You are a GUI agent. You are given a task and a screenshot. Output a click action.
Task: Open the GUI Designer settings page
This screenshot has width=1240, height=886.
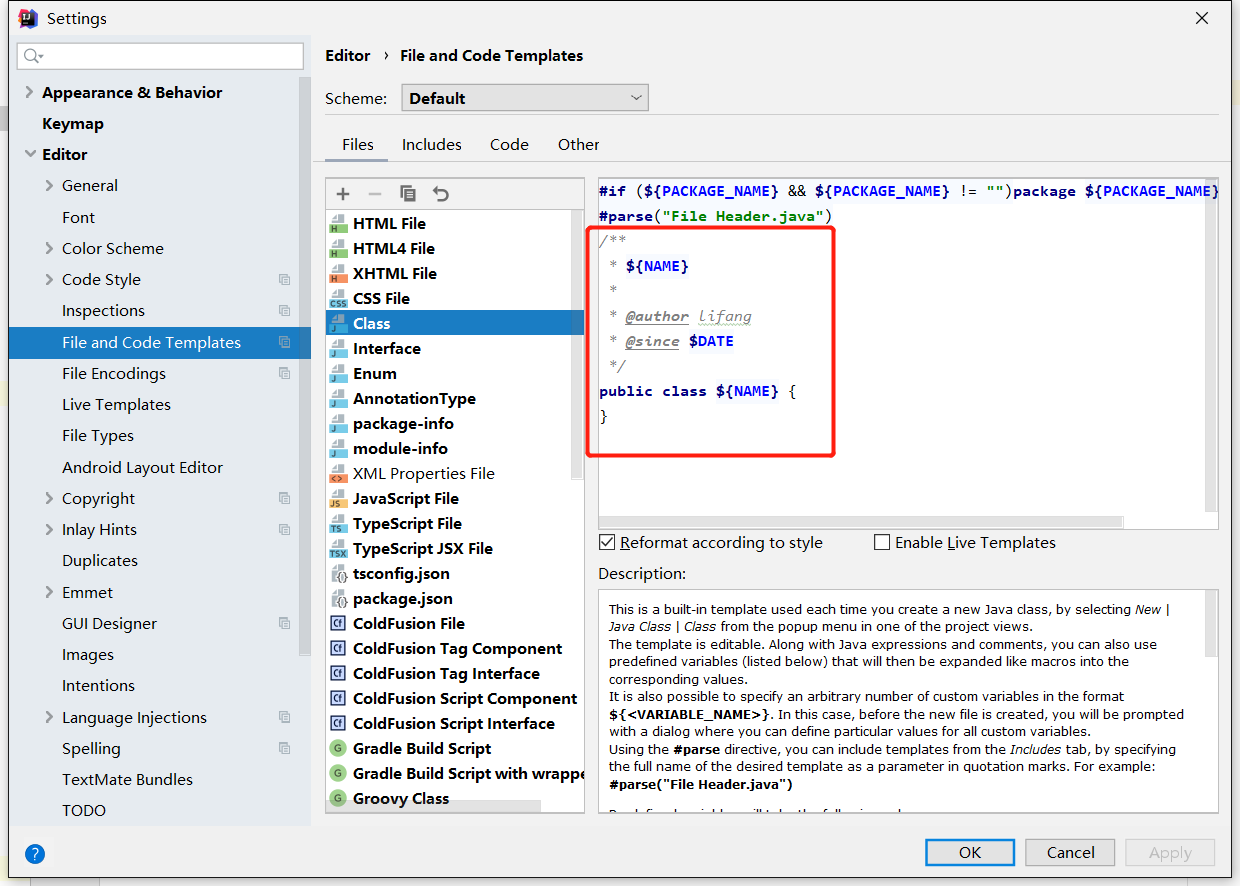pyautogui.click(x=109, y=624)
